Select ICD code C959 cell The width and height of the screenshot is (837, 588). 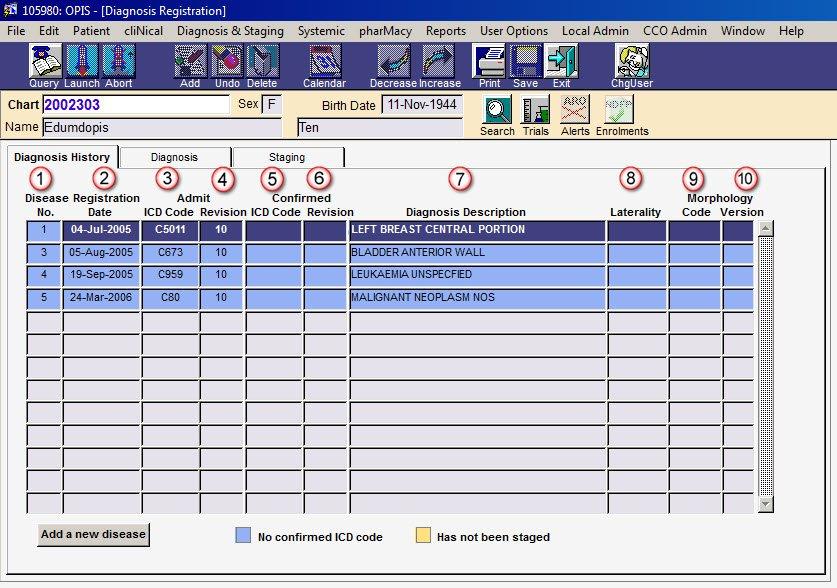170,275
